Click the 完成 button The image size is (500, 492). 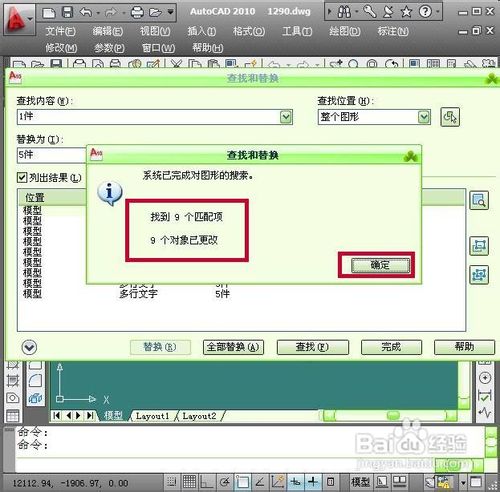[391, 347]
